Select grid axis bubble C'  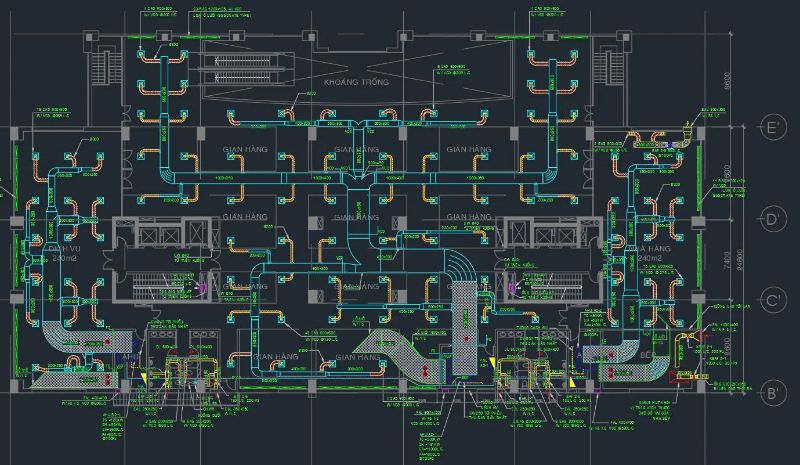click(x=773, y=300)
